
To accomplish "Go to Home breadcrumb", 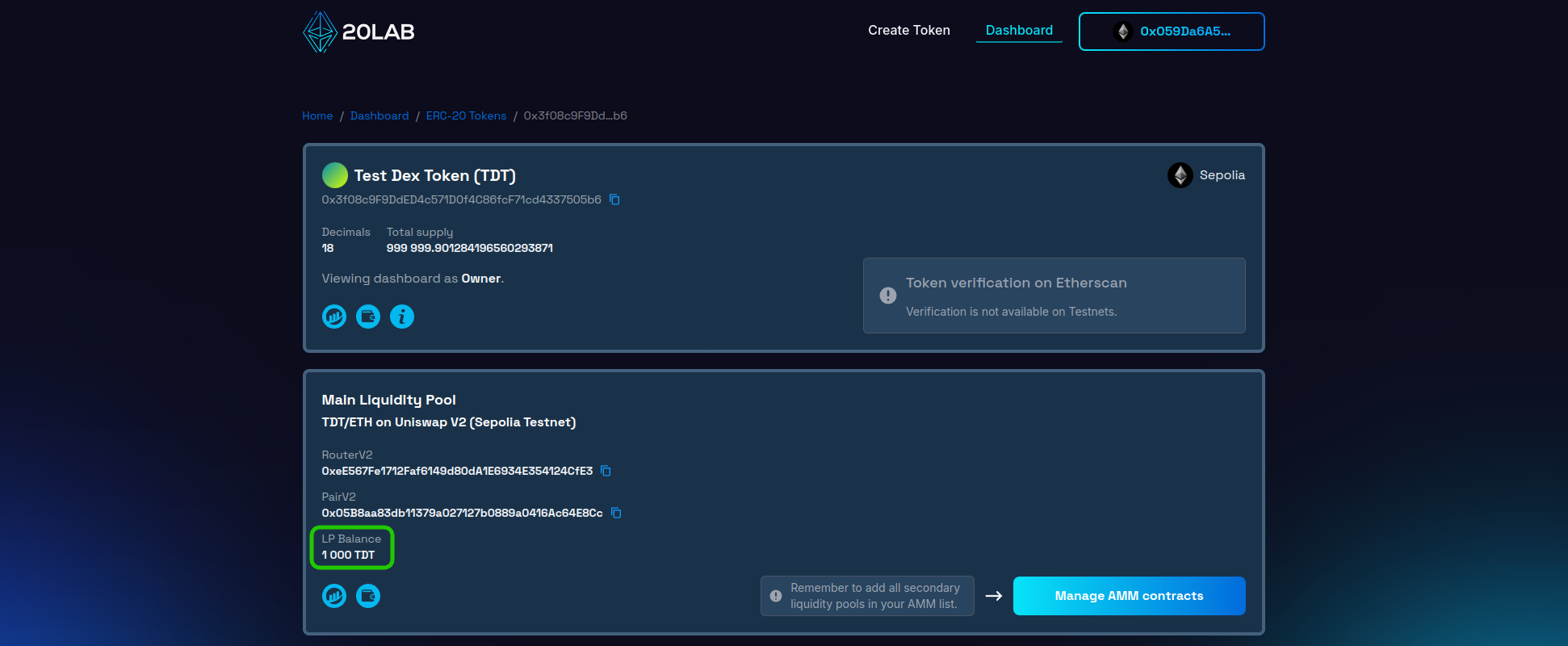I will click(x=317, y=115).
